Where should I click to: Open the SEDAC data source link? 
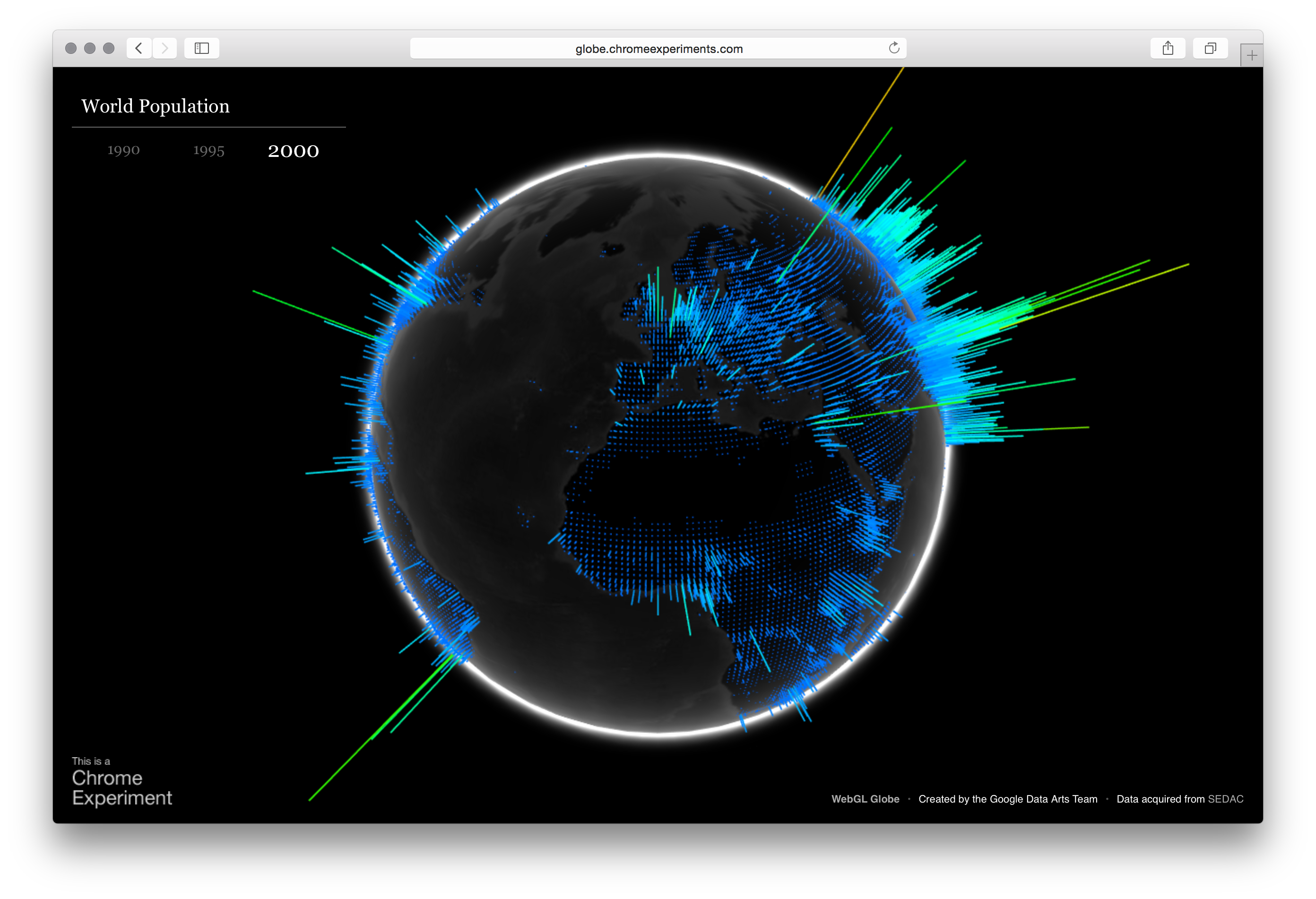[x=1224, y=799]
